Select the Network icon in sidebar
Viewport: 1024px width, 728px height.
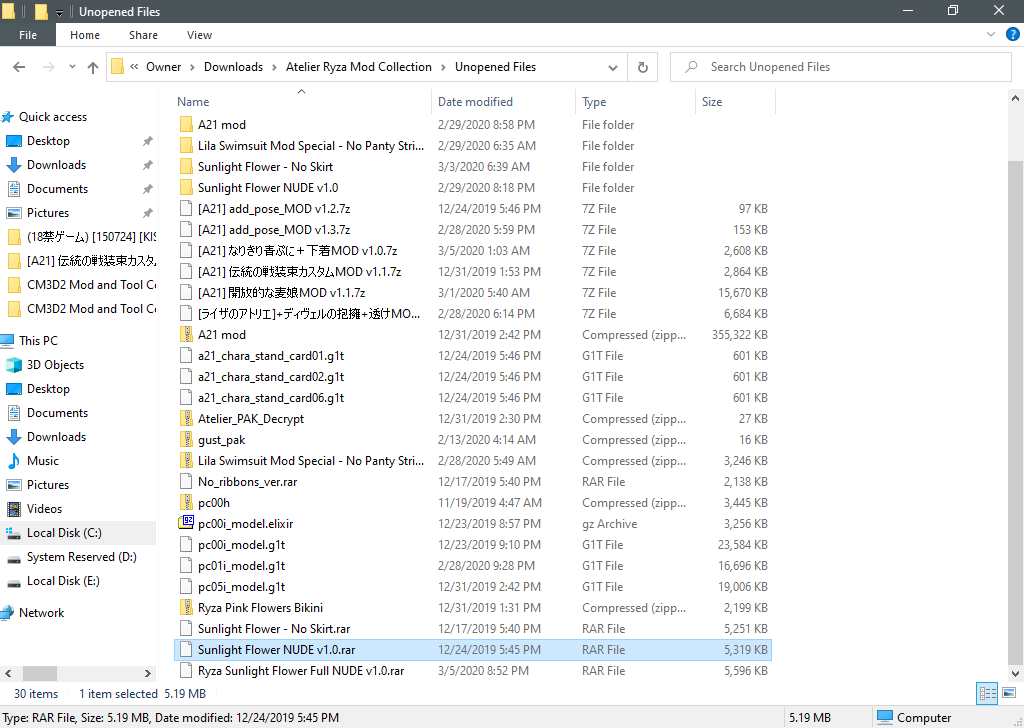7,612
